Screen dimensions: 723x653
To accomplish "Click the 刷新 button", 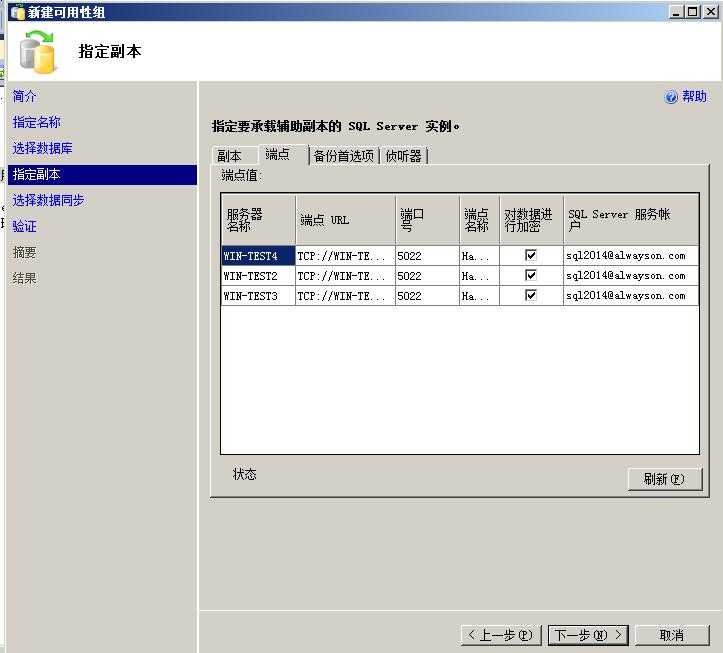I will pyautogui.click(x=665, y=479).
